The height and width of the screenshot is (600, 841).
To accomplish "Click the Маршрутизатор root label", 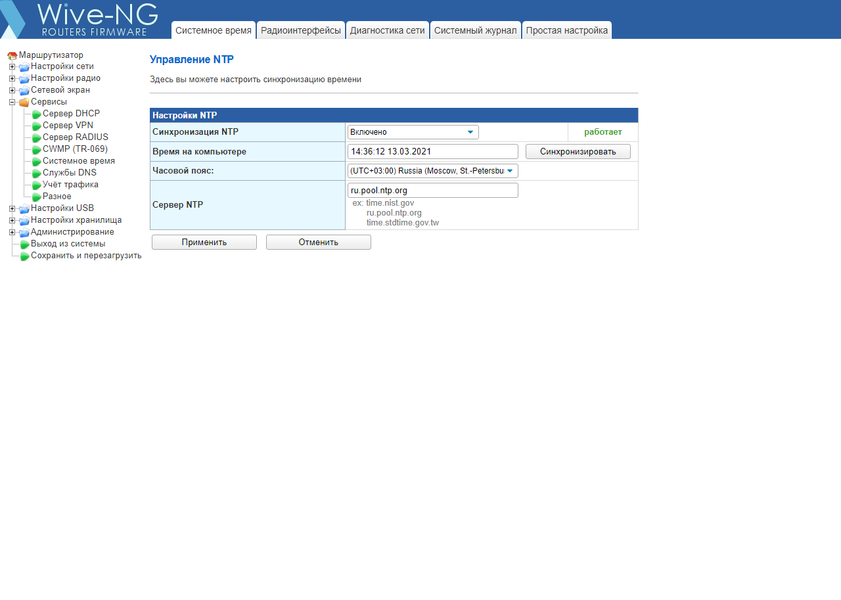I will [x=51, y=55].
